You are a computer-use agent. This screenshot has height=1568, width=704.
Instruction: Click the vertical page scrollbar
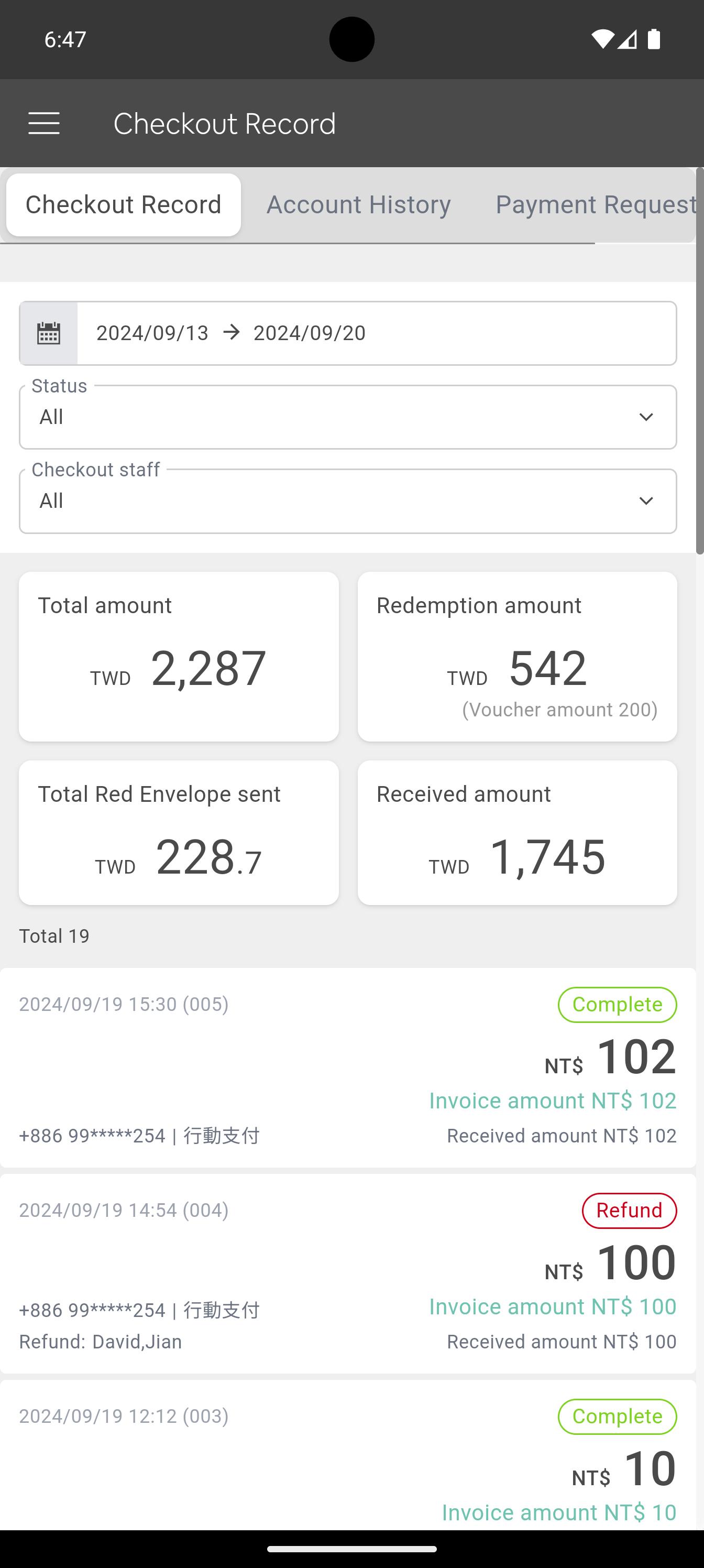tap(700, 361)
